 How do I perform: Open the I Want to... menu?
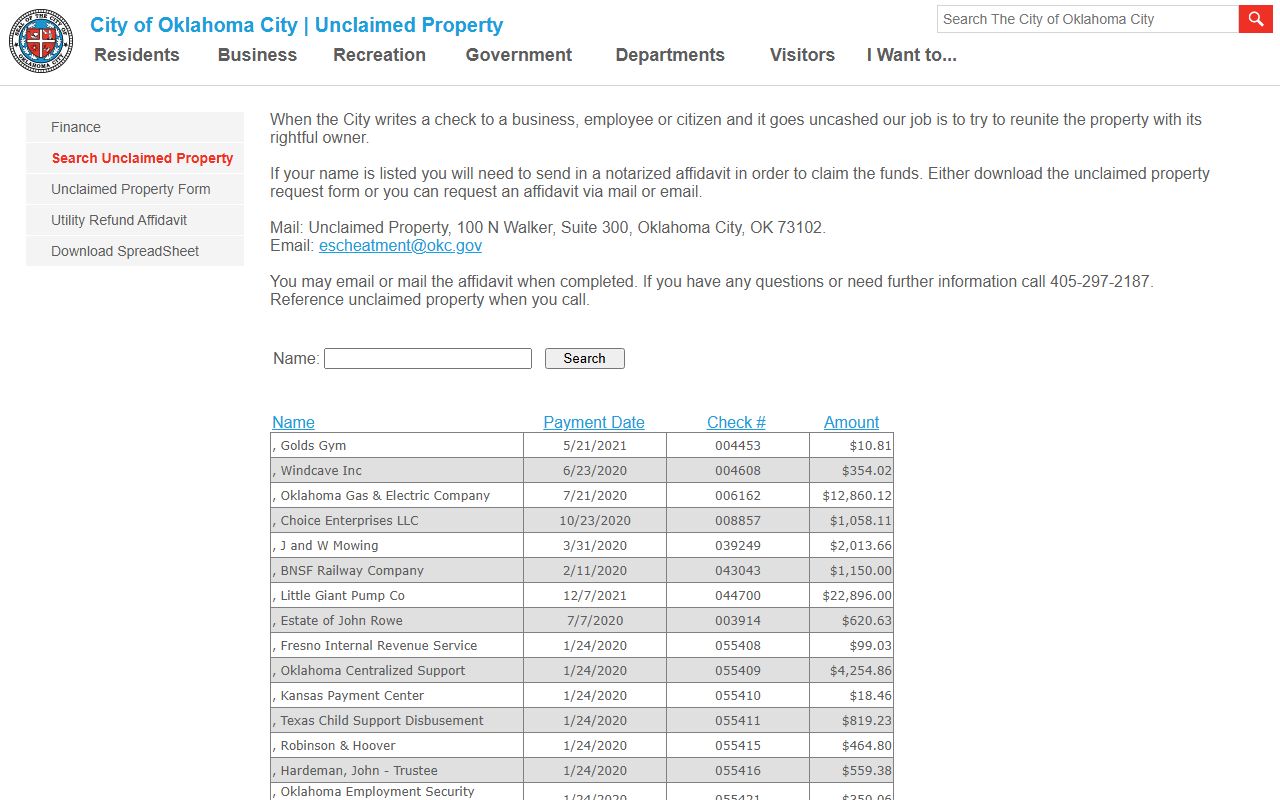pos(911,55)
